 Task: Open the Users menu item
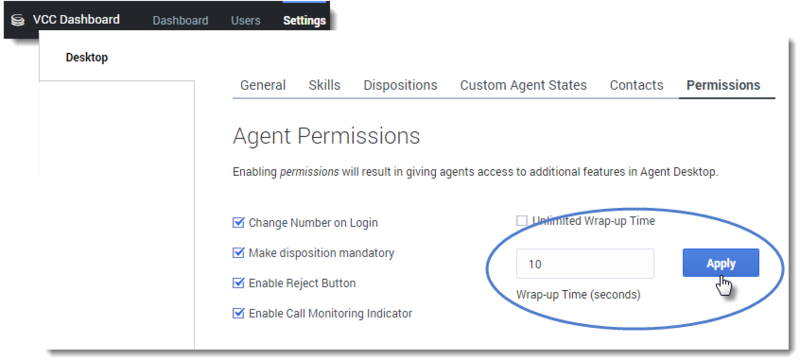(x=245, y=20)
